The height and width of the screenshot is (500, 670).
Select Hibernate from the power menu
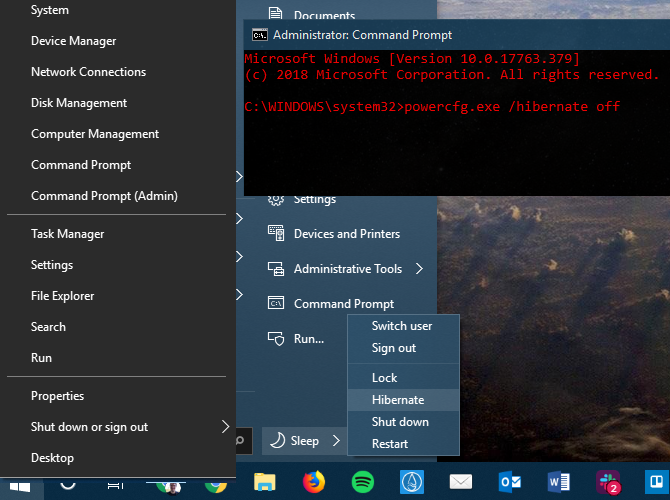pyautogui.click(x=398, y=399)
